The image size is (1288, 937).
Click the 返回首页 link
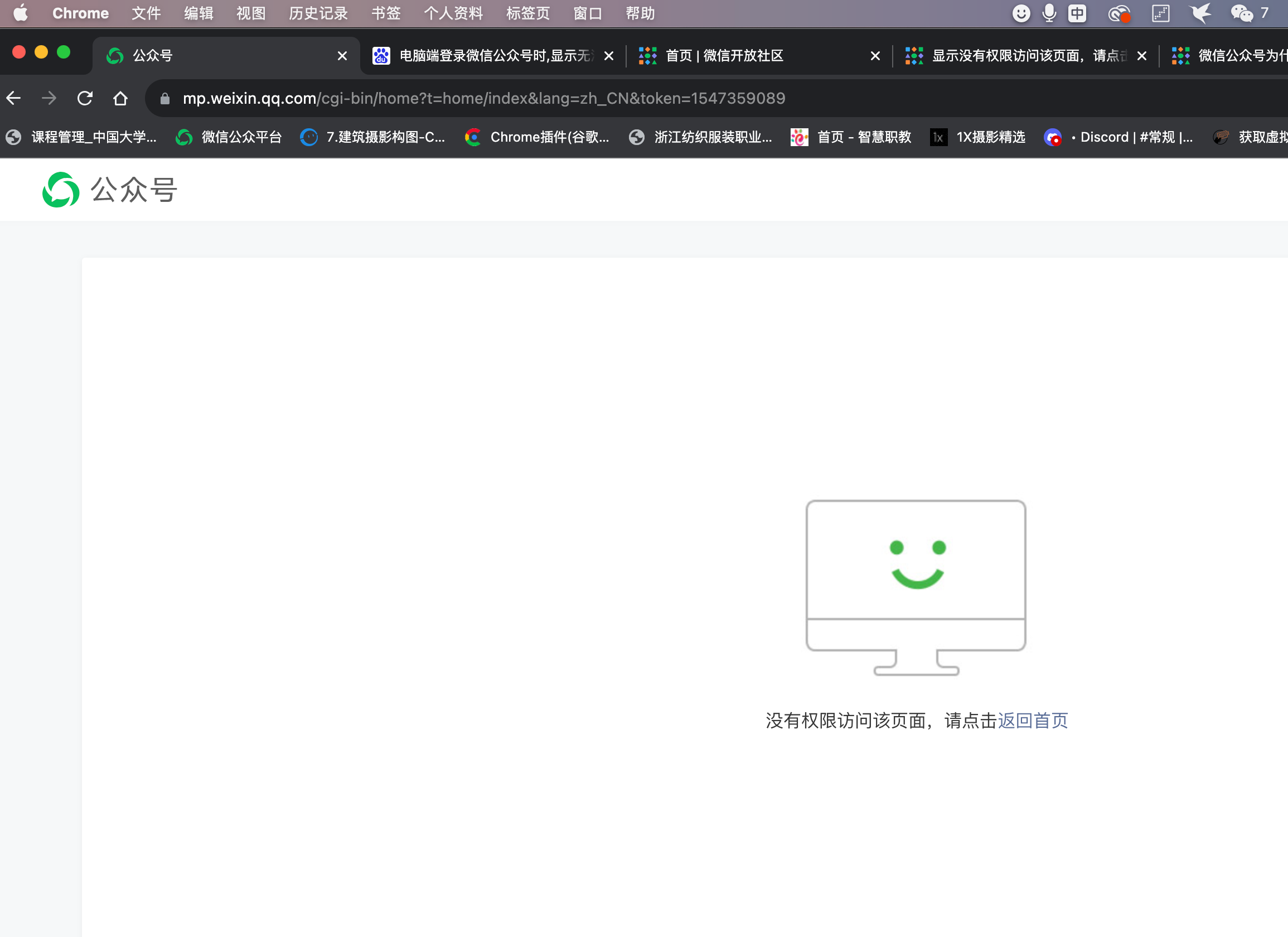coord(1033,721)
